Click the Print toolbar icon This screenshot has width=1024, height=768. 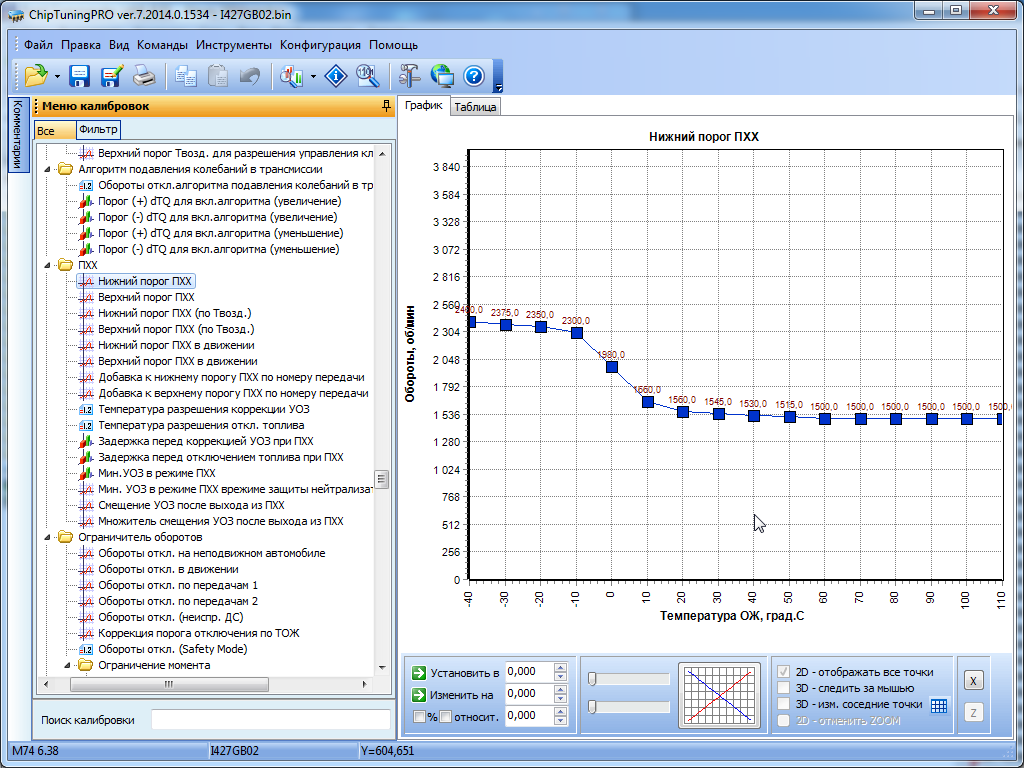tap(143, 76)
